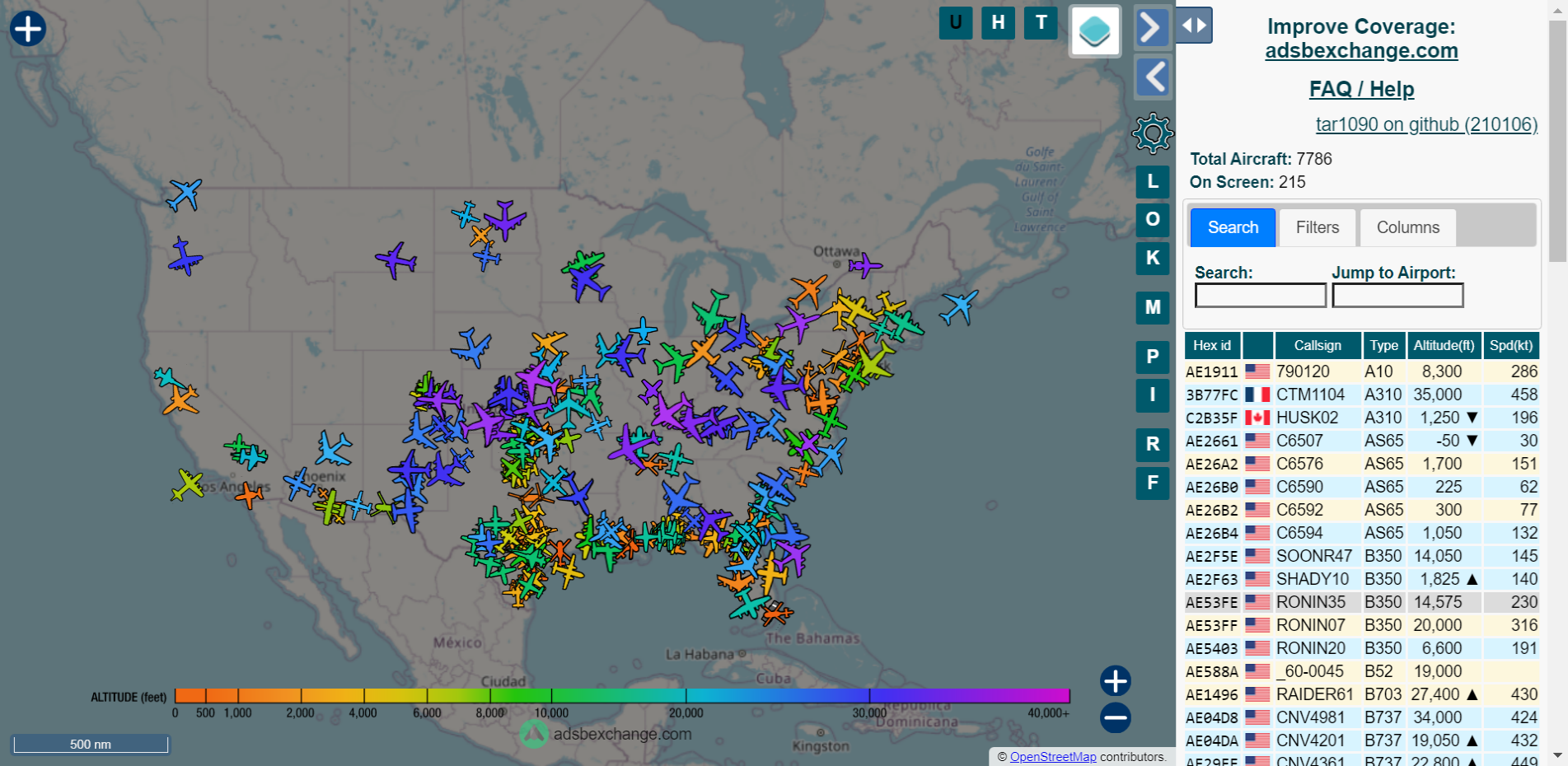The image size is (1568, 766).
Task: Select purple aircraft near Ottawa
Action: [864, 265]
